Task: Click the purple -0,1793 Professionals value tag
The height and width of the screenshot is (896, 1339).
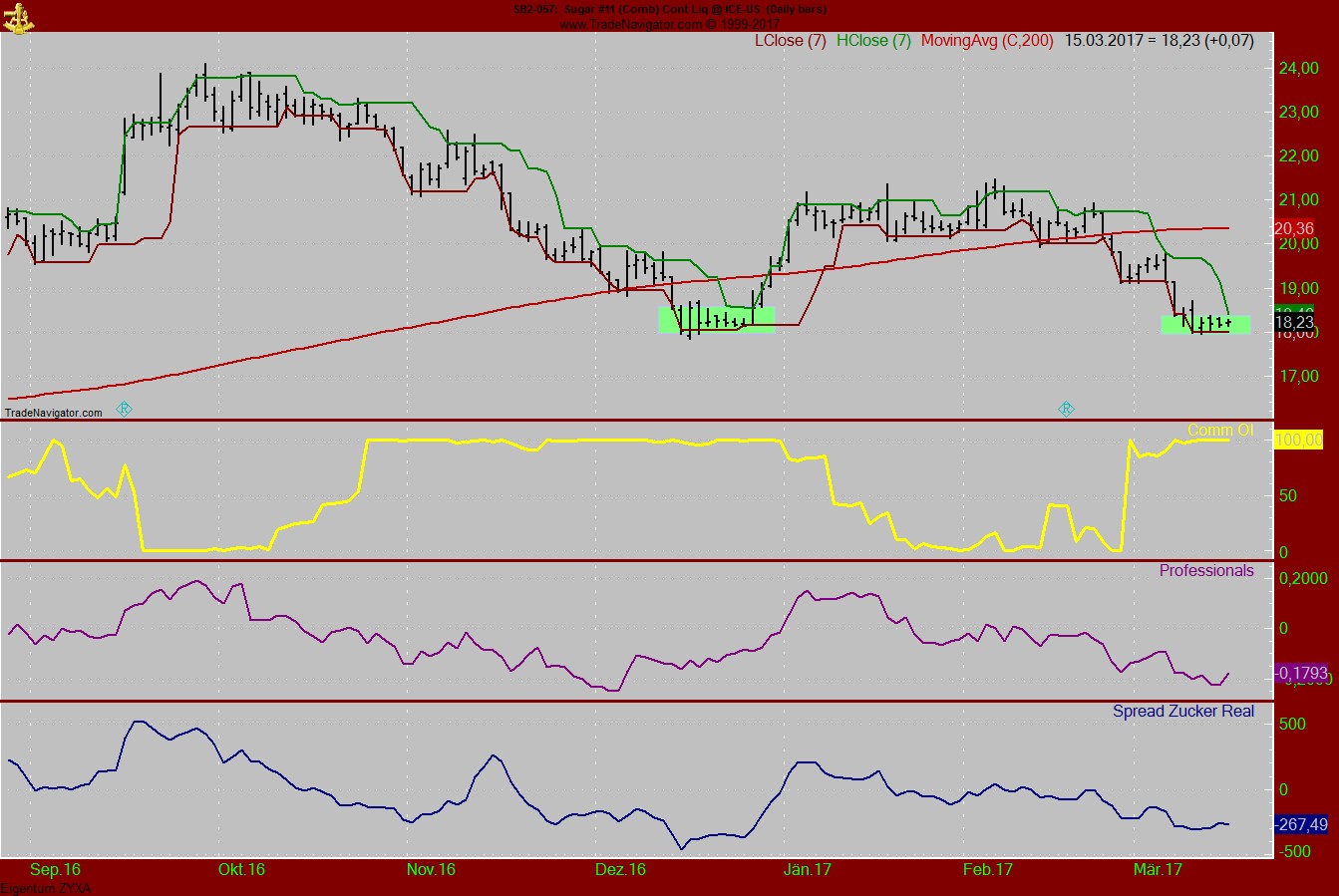Action: tap(1300, 674)
